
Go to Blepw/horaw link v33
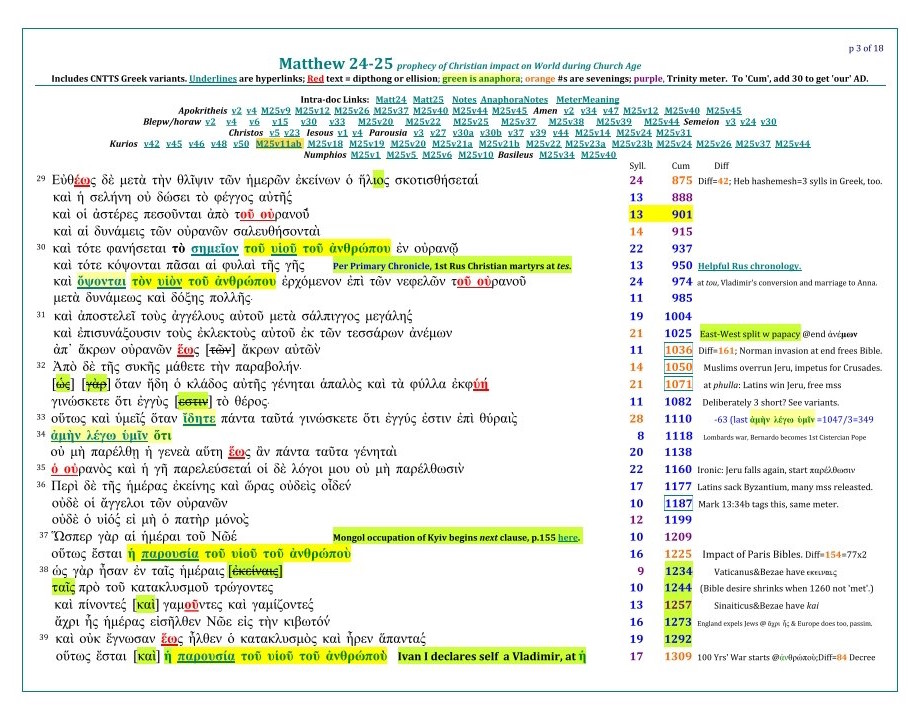point(337,122)
